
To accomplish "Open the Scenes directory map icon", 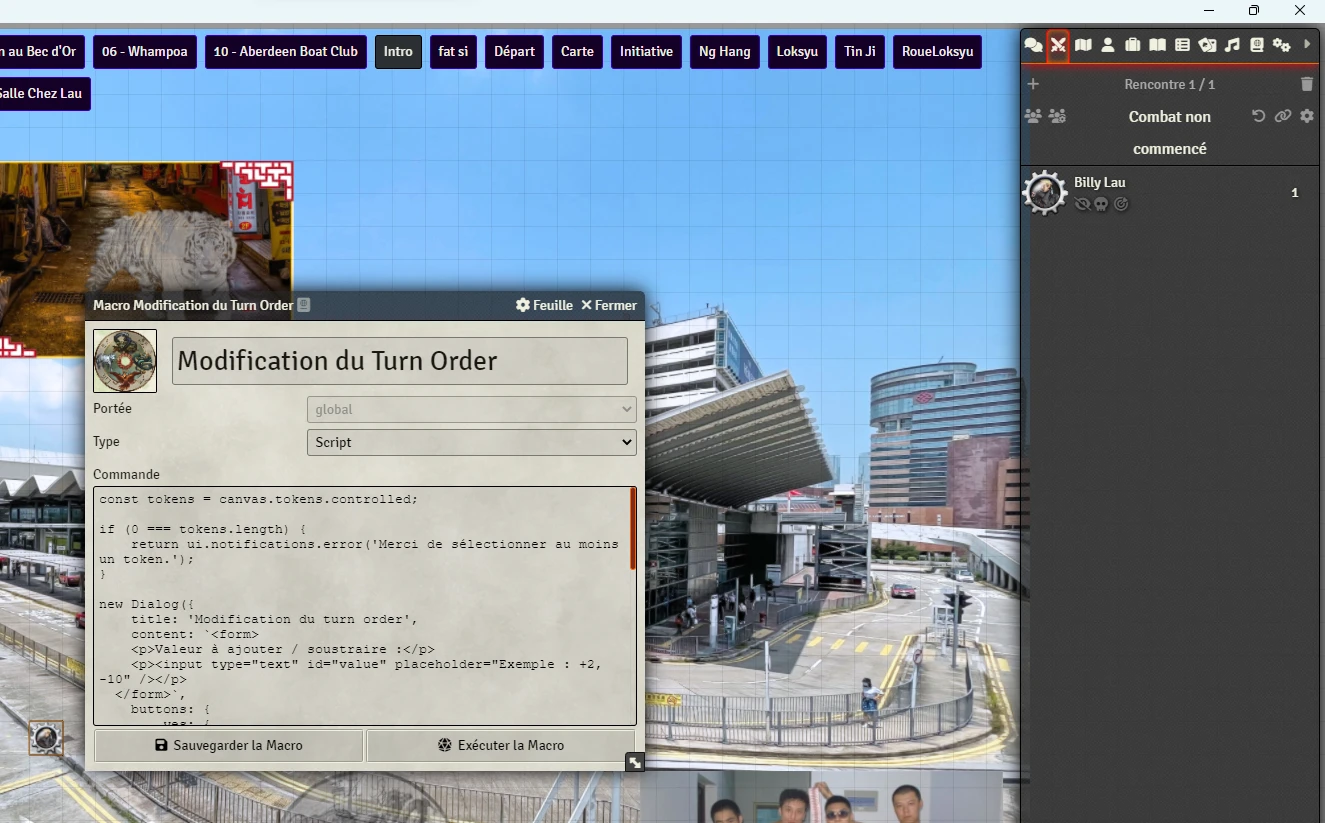I will click(x=1083, y=45).
